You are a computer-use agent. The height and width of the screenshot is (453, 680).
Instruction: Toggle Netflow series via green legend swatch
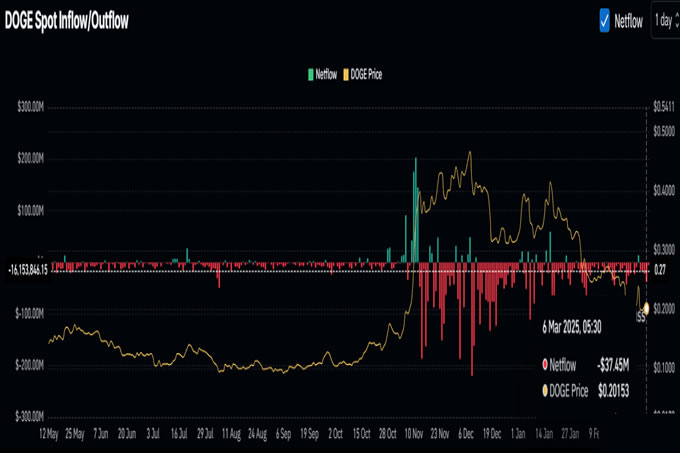tap(312, 74)
